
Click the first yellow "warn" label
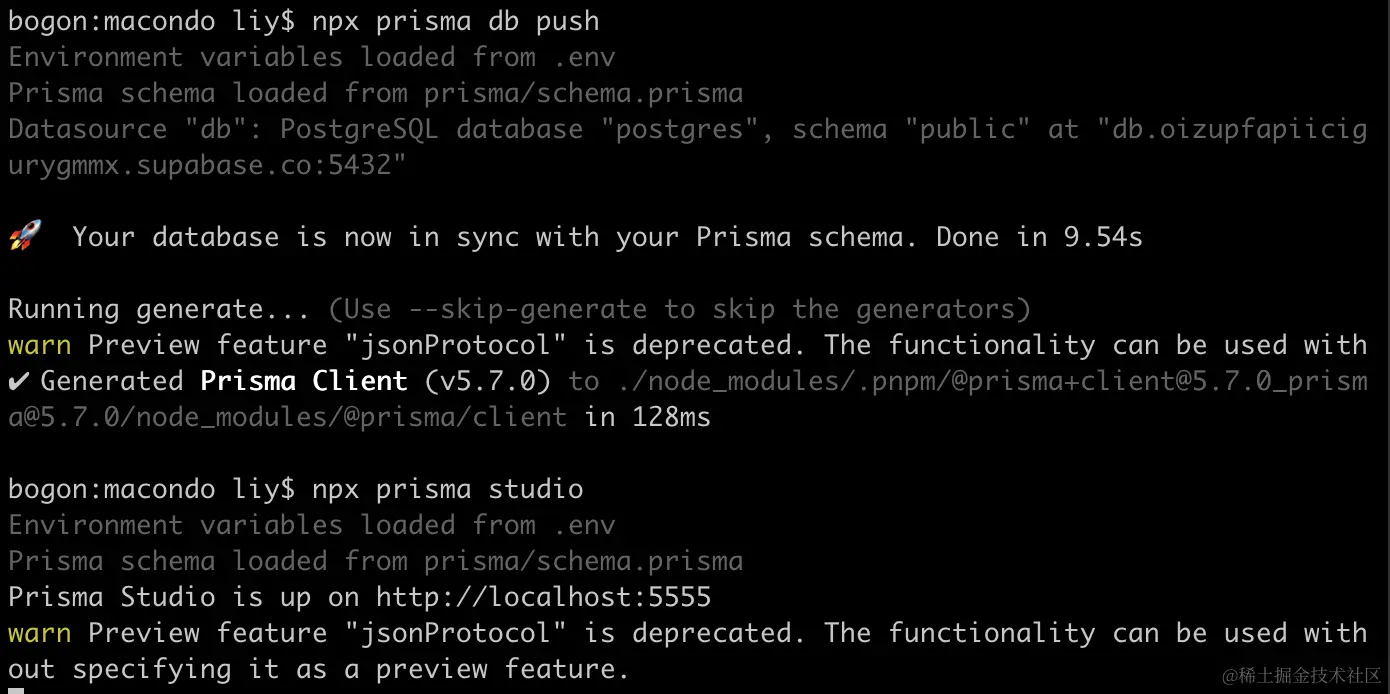point(39,345)
